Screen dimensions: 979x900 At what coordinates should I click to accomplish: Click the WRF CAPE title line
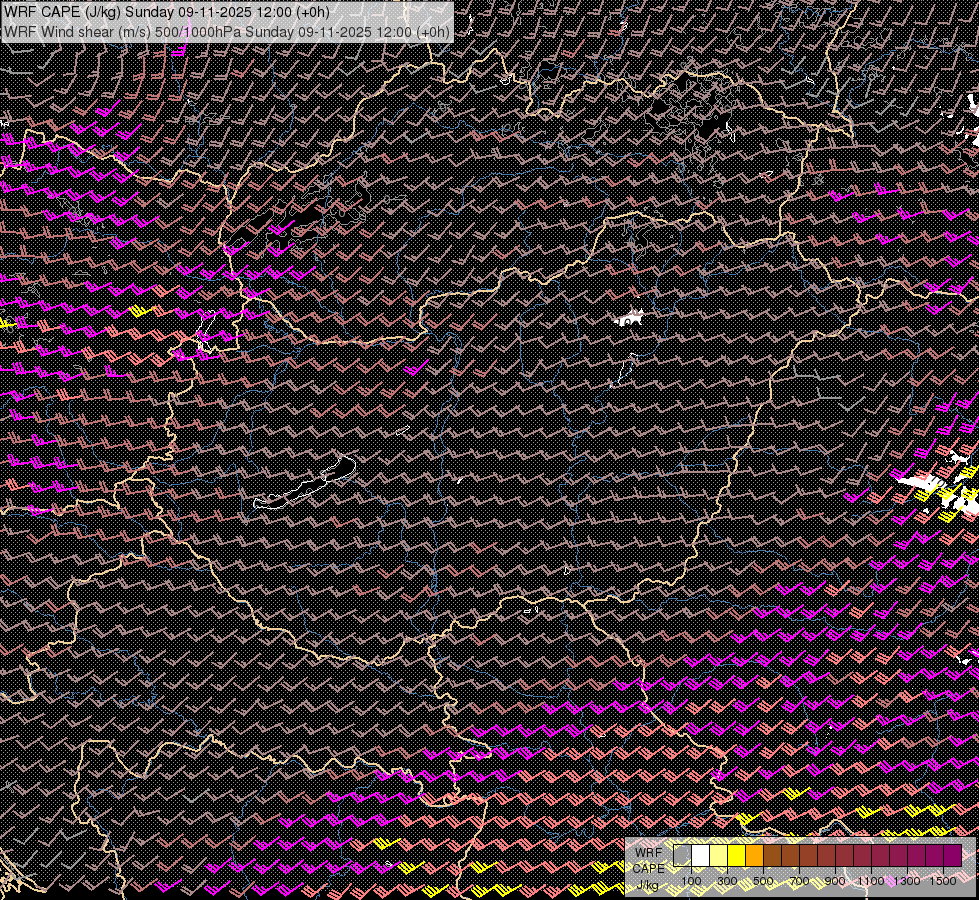click(x=166, y=12)
